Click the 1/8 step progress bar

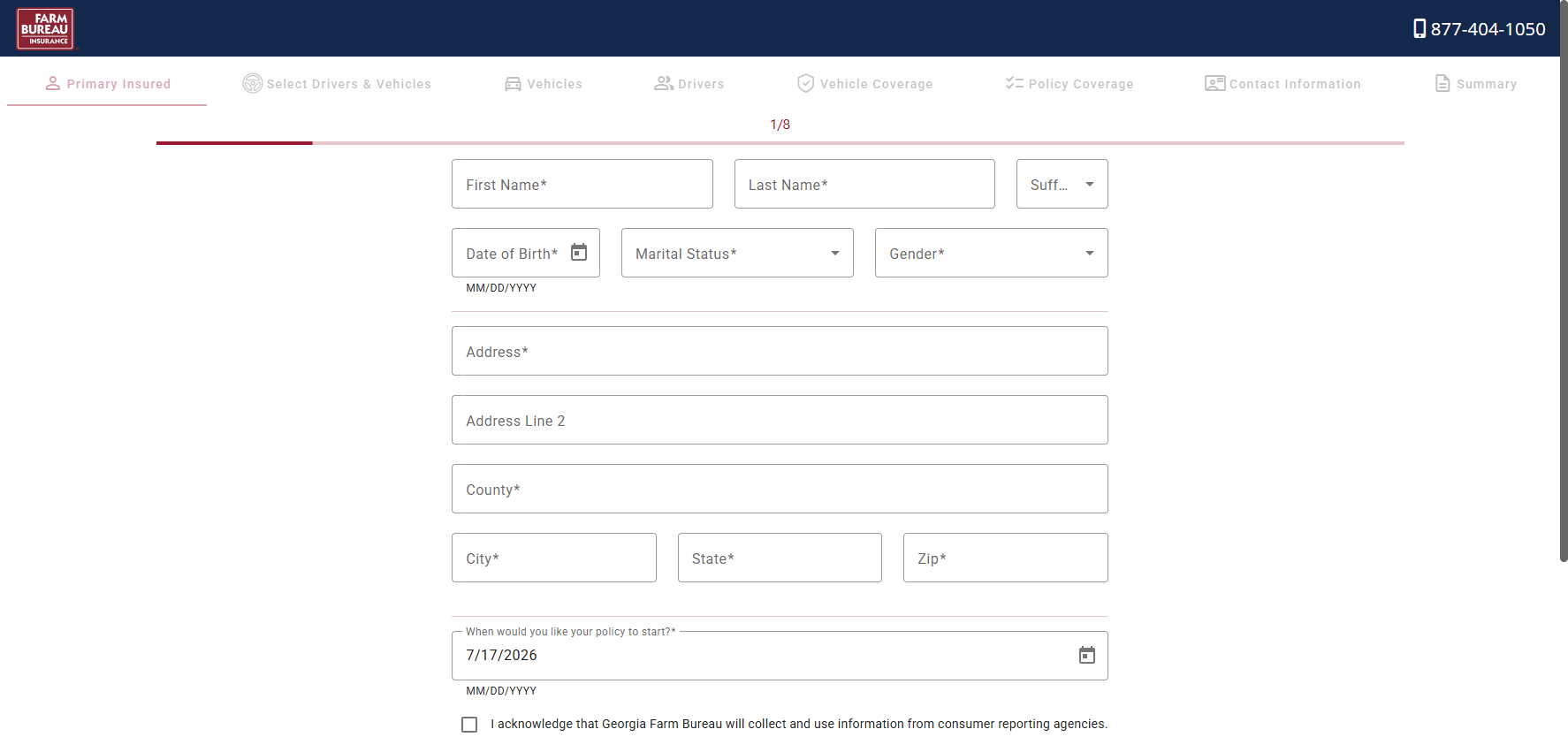(x=780, y=143)
